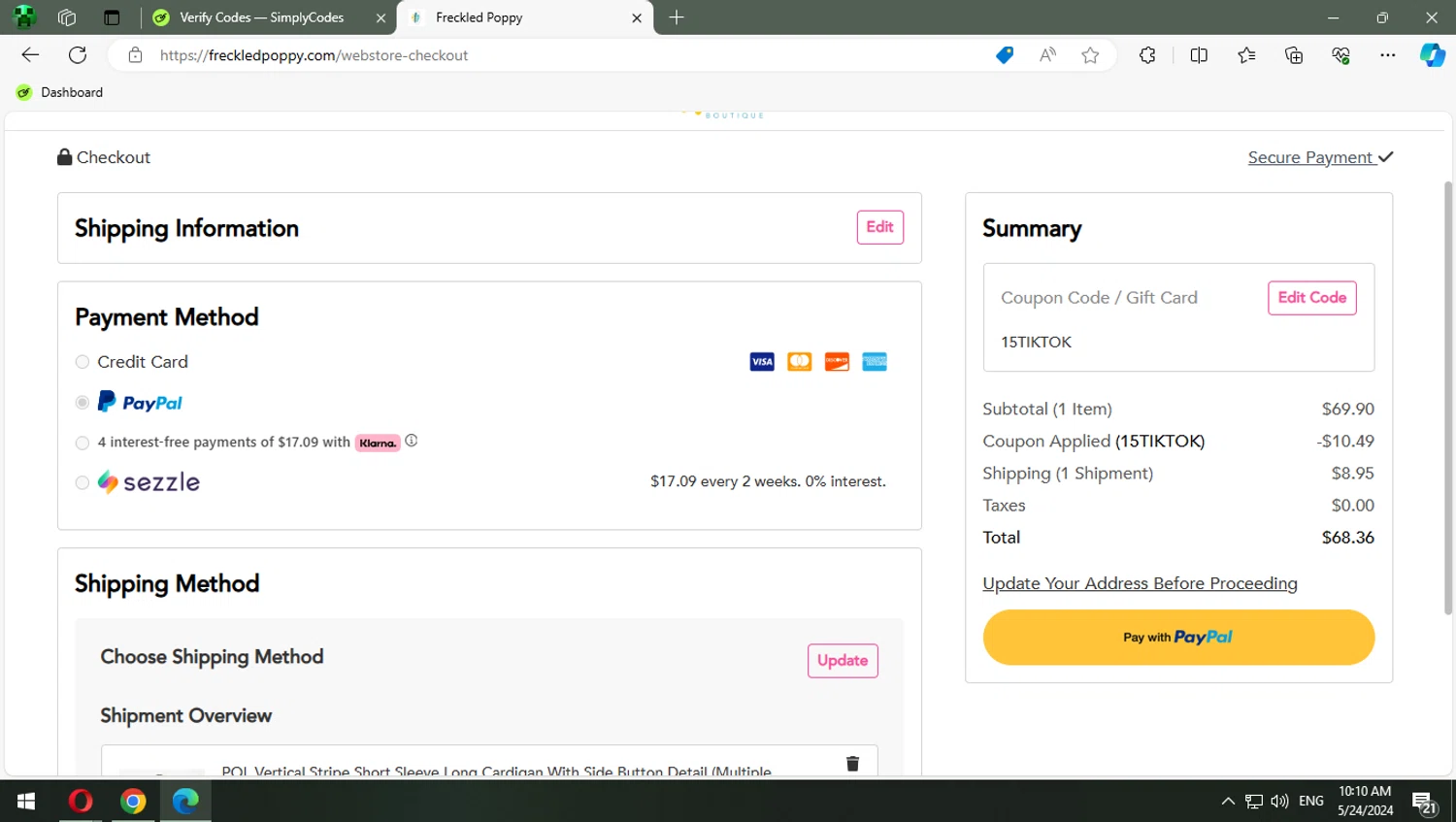Open Workspaces icon
Screen dimensions: 1456x822
pos(67,17)
